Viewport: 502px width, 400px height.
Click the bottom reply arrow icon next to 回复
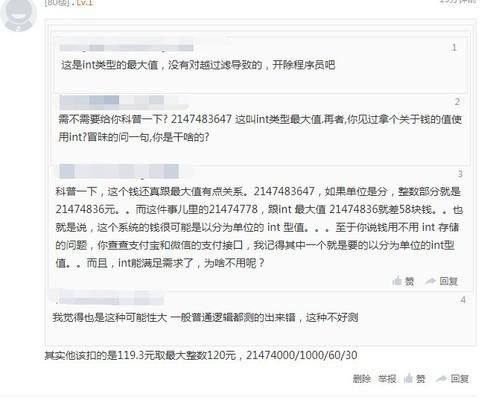441,379
